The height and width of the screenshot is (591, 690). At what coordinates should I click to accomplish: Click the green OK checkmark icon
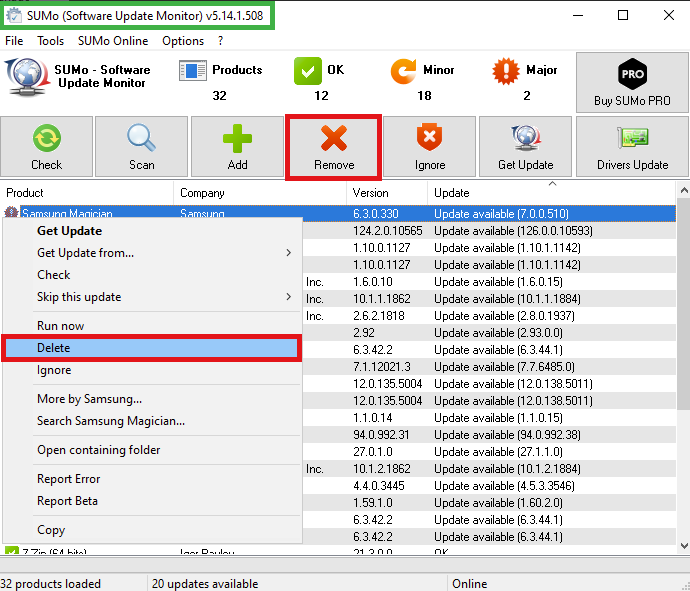point(308,71)
